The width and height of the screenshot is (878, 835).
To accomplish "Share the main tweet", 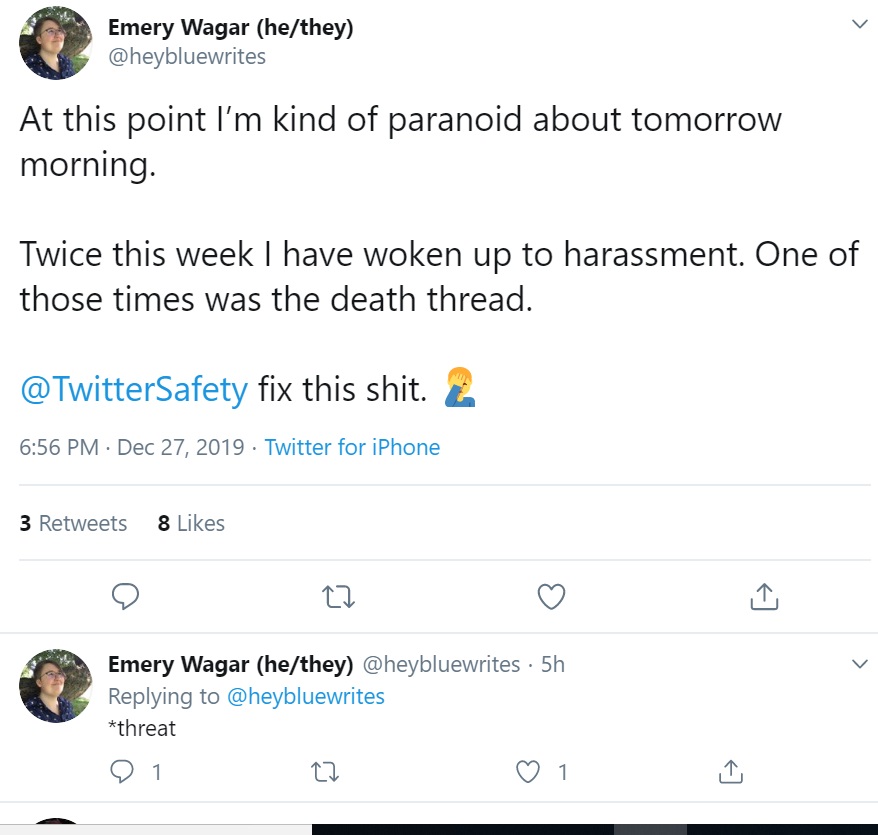I will coord(764,596).
